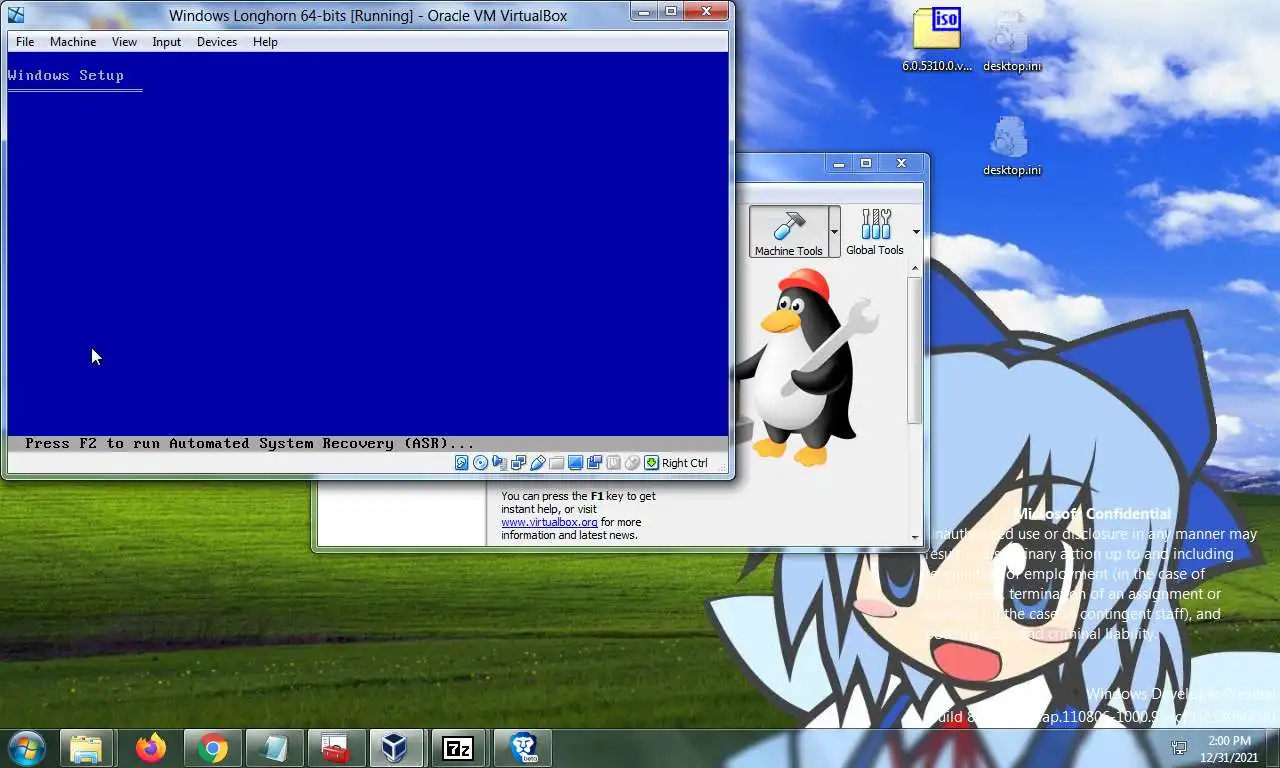The height and width of the screenshot is (768, 1280).
Task: Click the display settings indicator
Action: coord(575,463)
